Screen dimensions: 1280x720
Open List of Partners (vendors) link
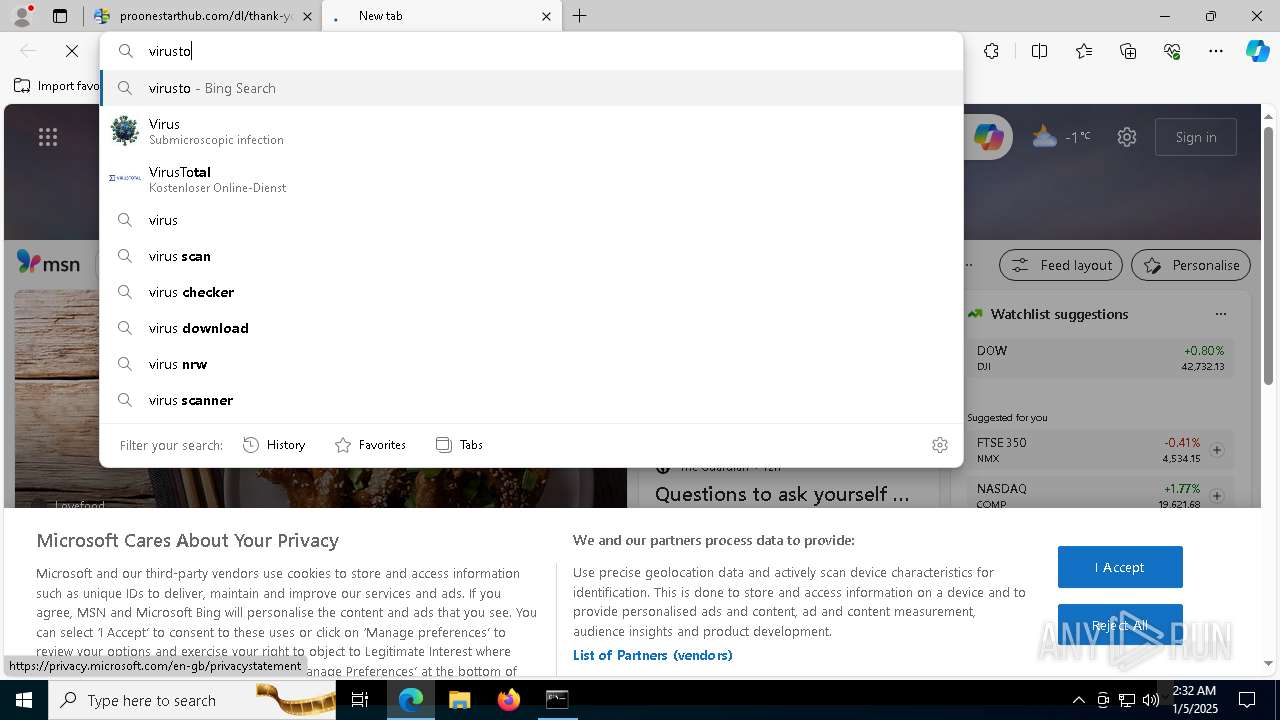coord(652,655)
